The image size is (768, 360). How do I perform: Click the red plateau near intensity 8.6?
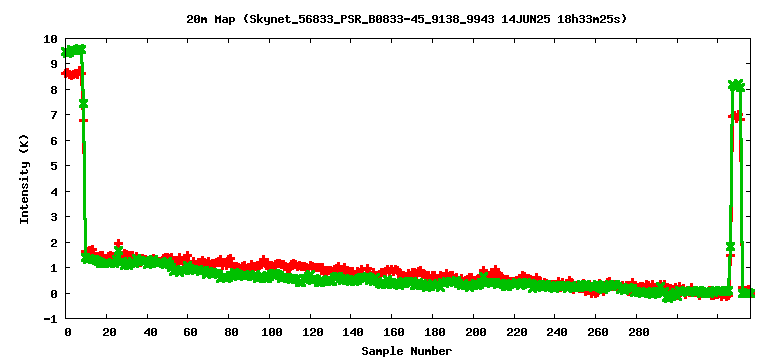point(73,74)
